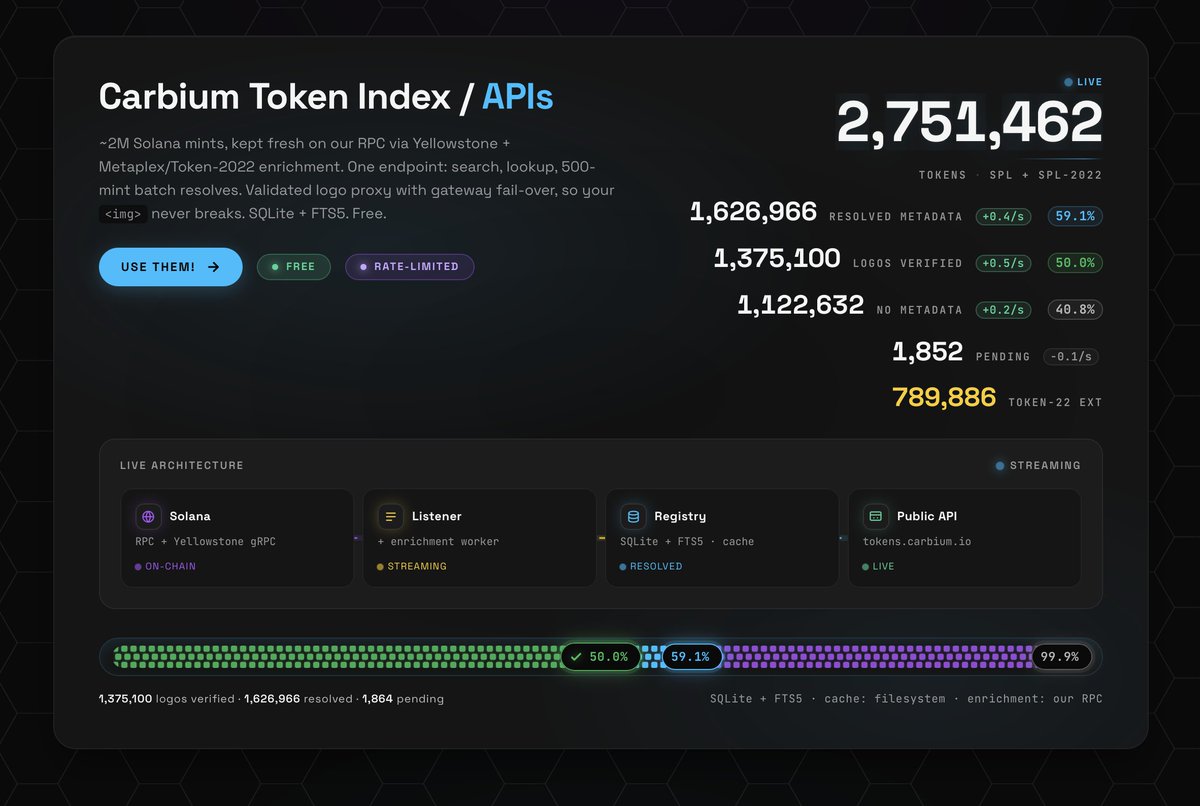Viewport: 1200px width, 806px height.
Task: Click the 59.1% marker on progress bar
Action: pyautogui.click(x=691, y=657)
